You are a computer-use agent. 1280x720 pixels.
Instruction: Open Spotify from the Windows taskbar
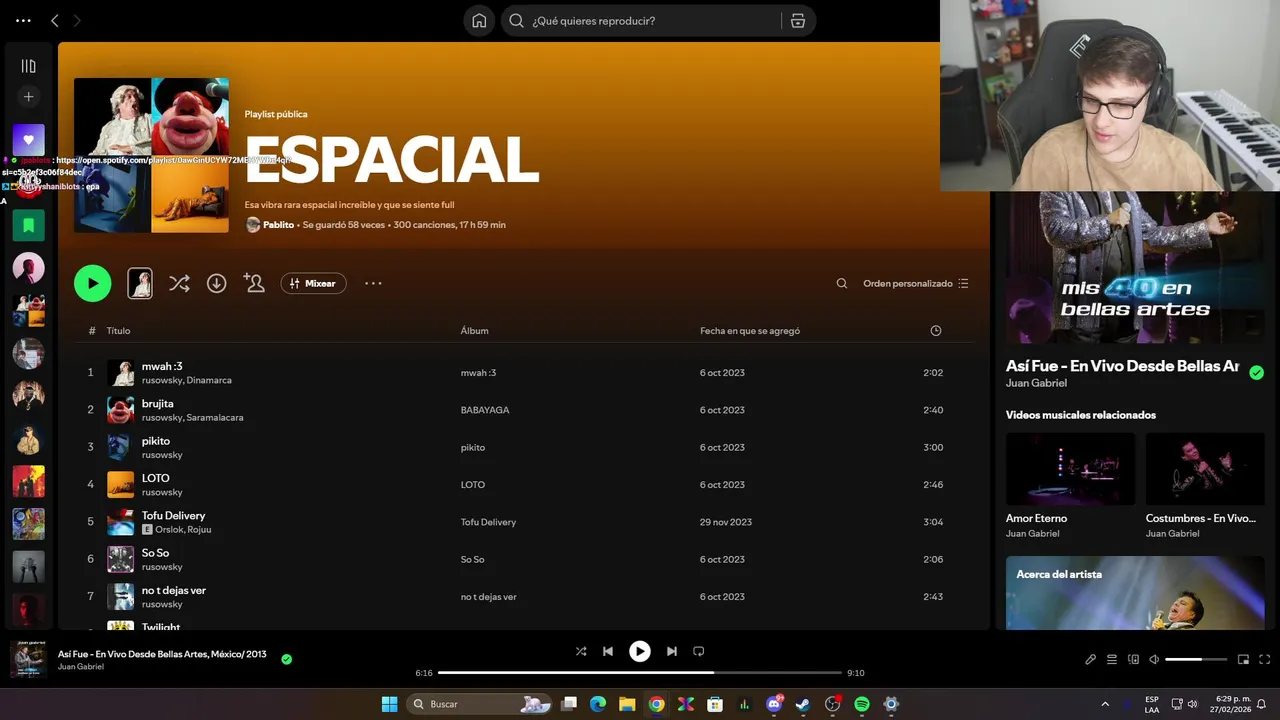tap(861, 704)
